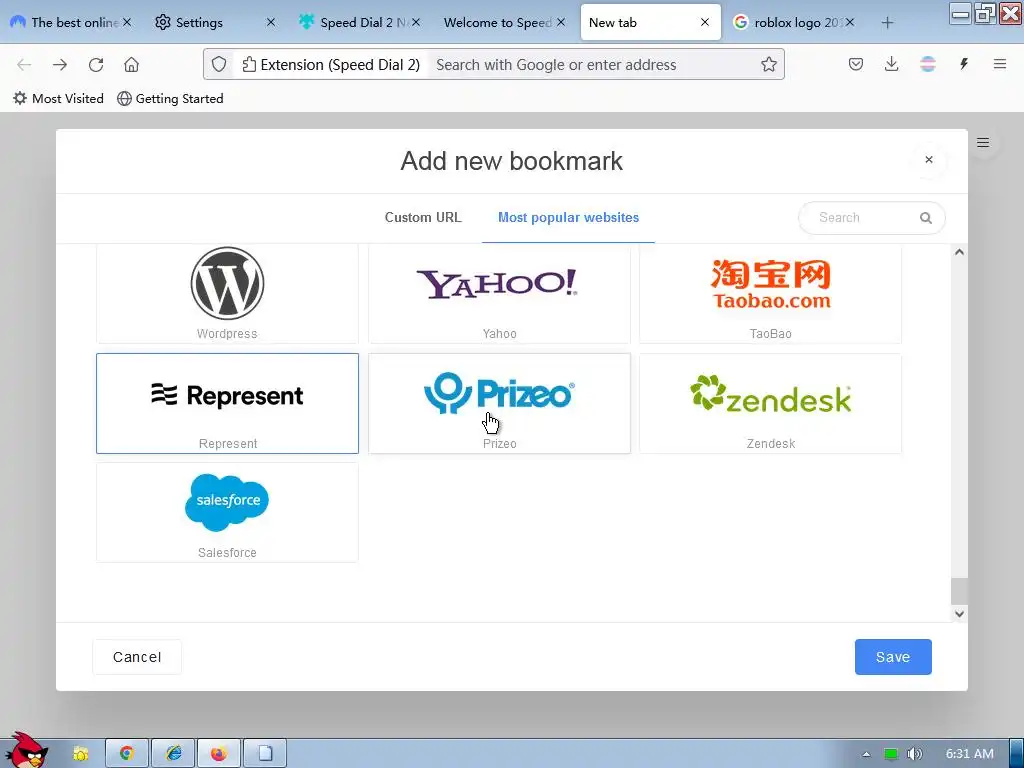
Task: Close the roblox logo tab
Action: click(x=850, y=22)
